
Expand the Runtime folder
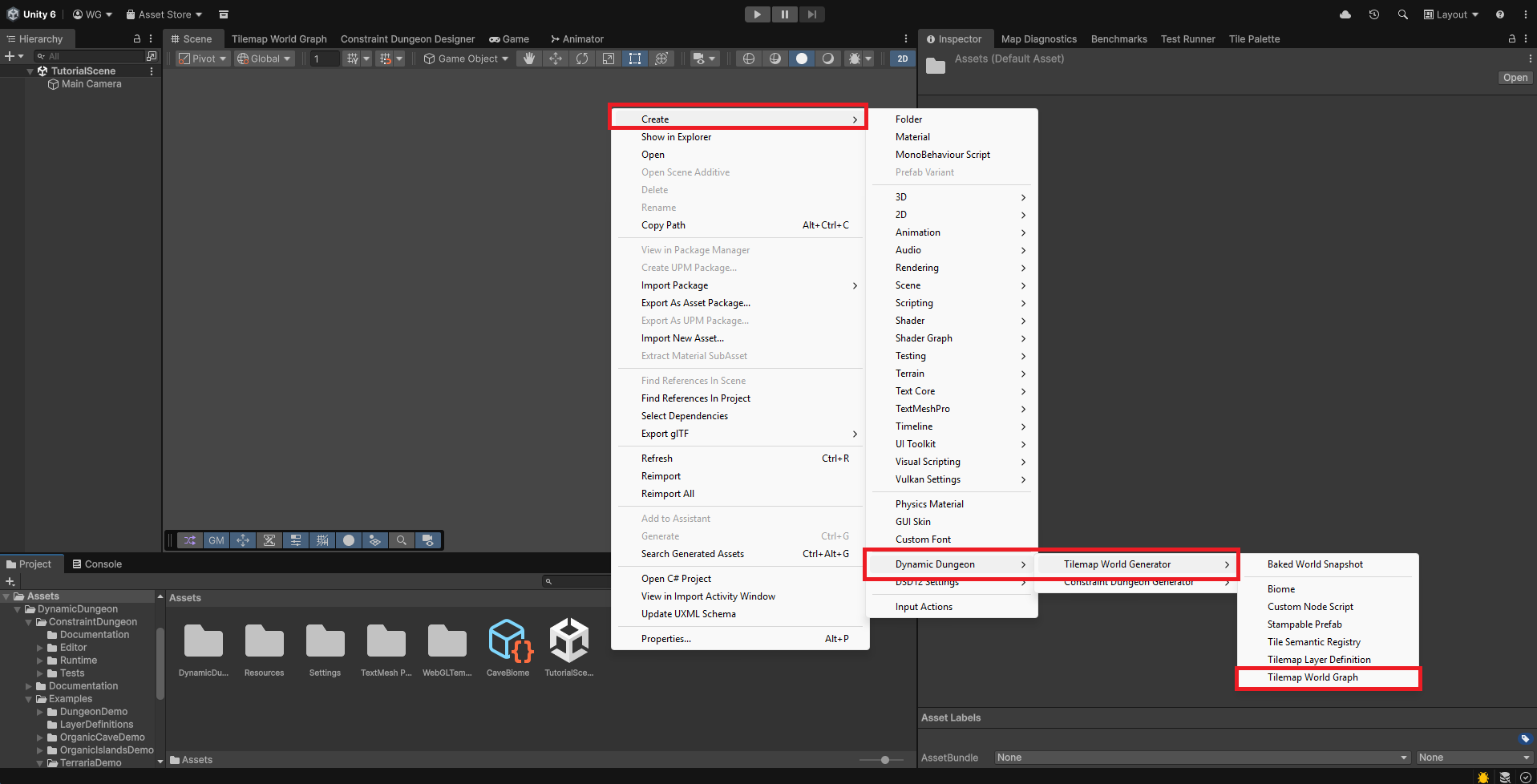[40, 661]
